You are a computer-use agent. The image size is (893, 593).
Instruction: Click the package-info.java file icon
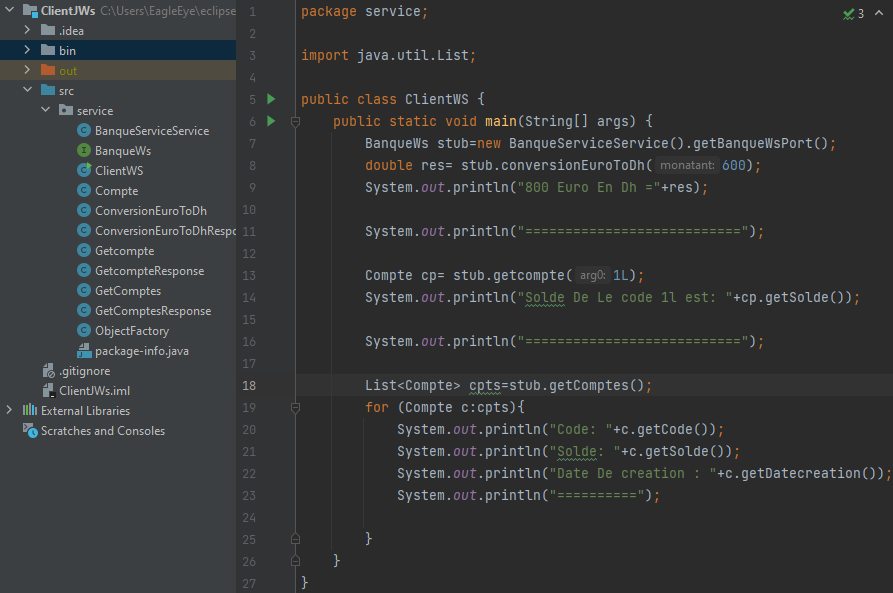tap(84, 350)
